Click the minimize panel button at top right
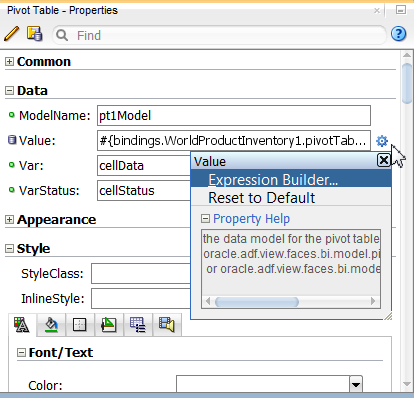 (x=401, y=10)
